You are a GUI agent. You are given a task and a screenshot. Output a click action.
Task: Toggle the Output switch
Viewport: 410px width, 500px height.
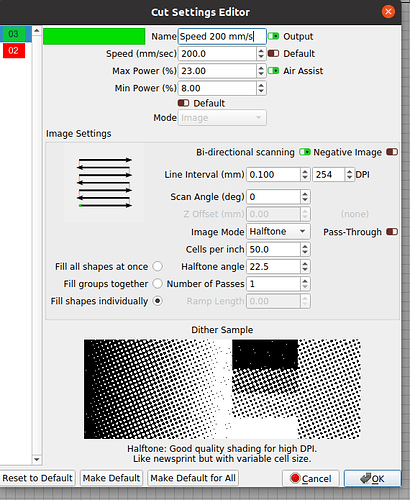tap(274, 36)
